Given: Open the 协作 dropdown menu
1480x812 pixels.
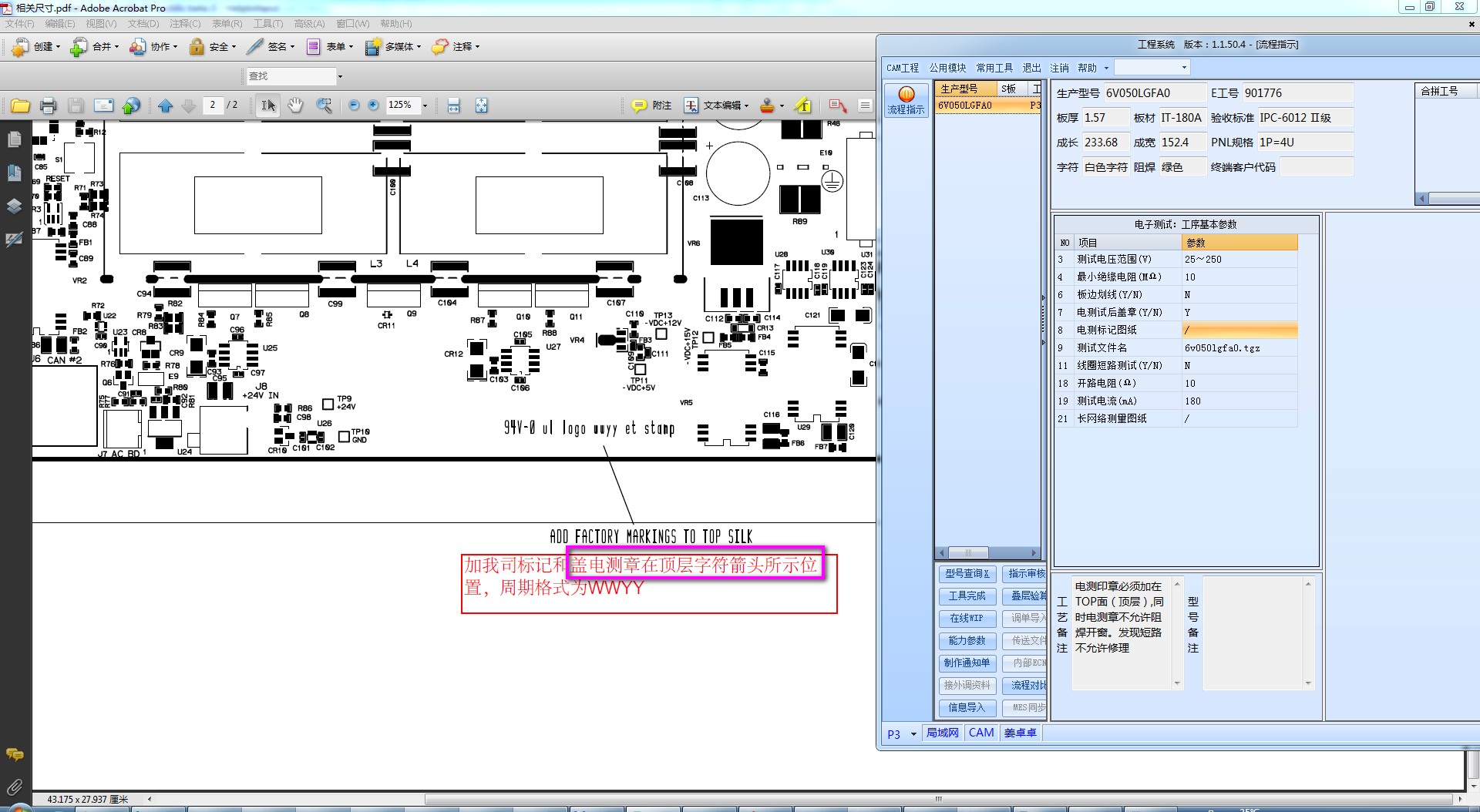Looking at the screenshot, I should click(x=153, y=47).
